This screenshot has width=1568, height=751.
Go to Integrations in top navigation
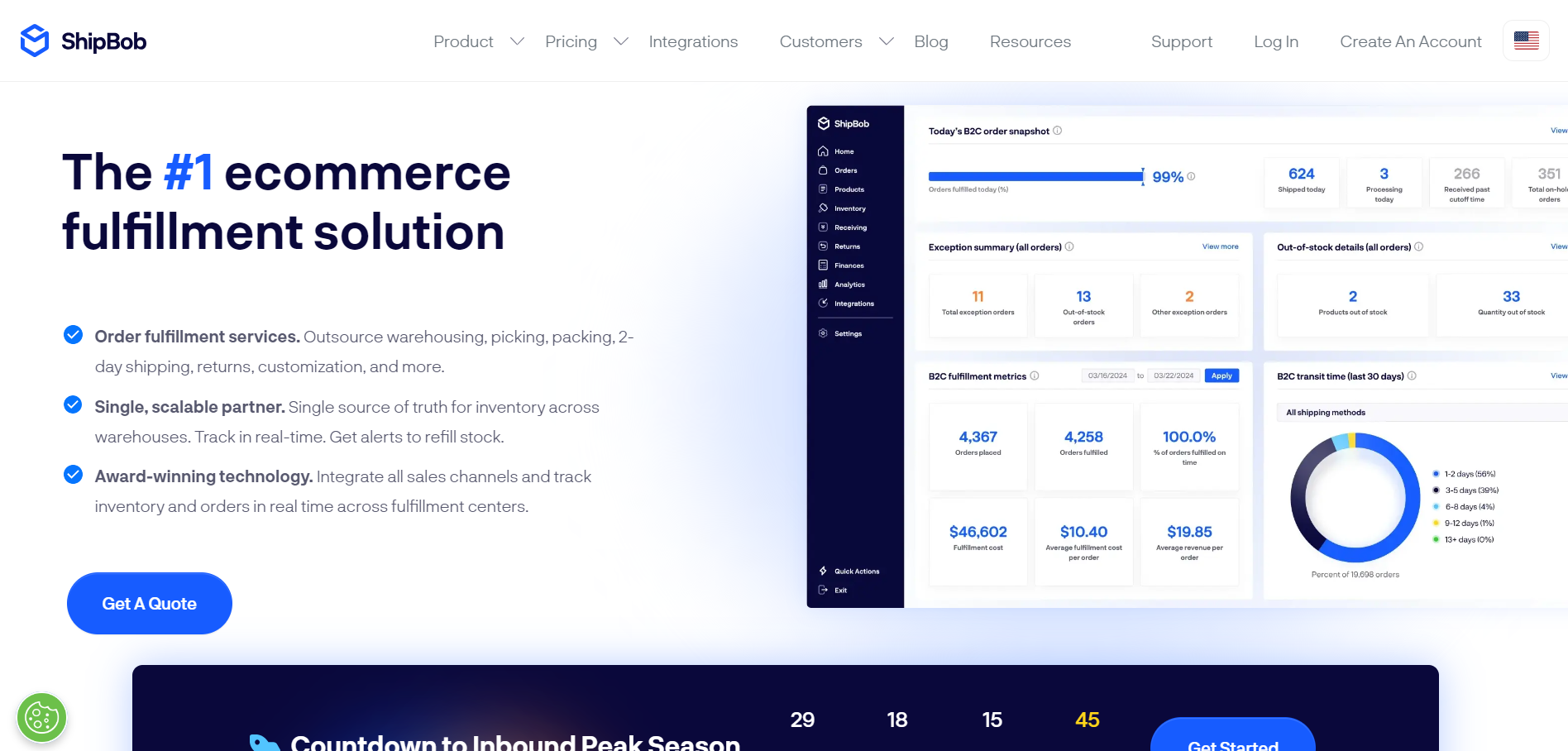[x=693, y=41]
